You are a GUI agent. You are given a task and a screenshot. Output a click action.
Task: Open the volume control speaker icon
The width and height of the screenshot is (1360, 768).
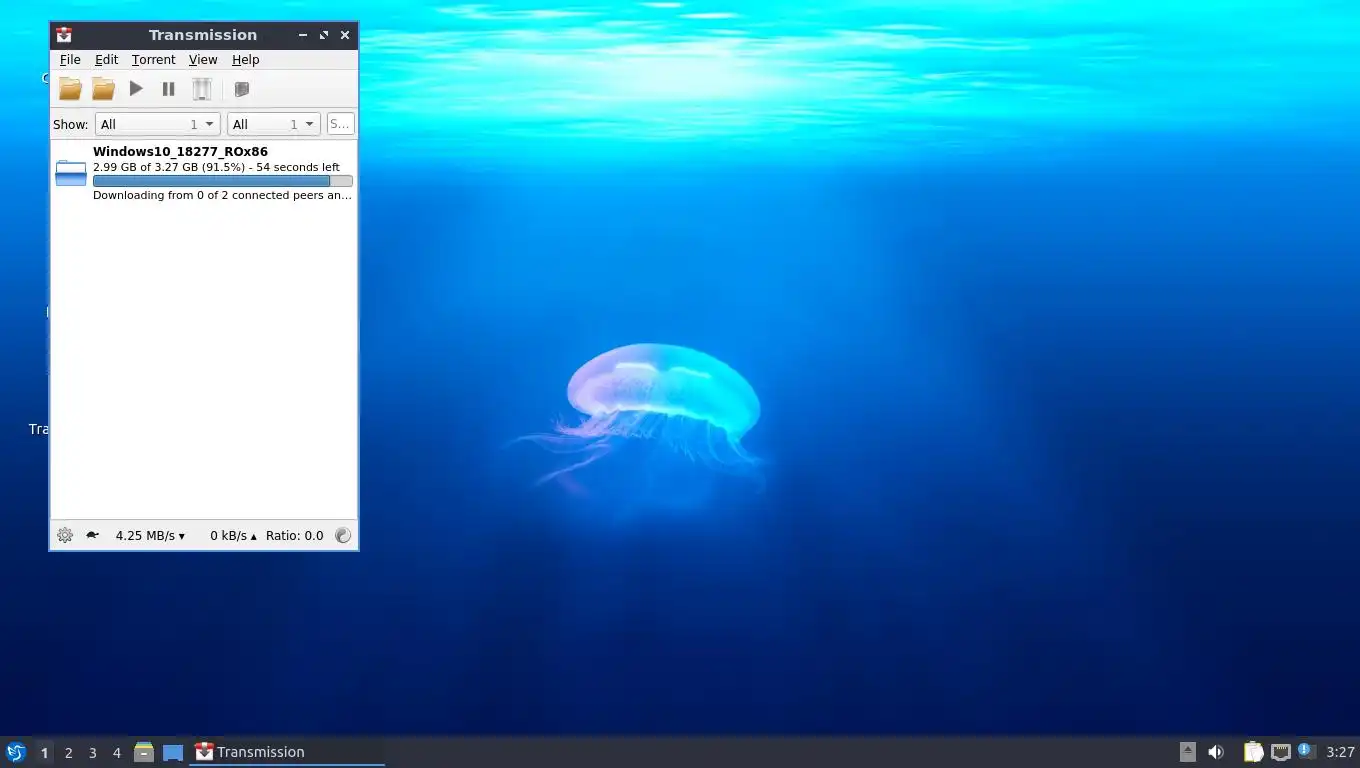tap(1216, 752)
